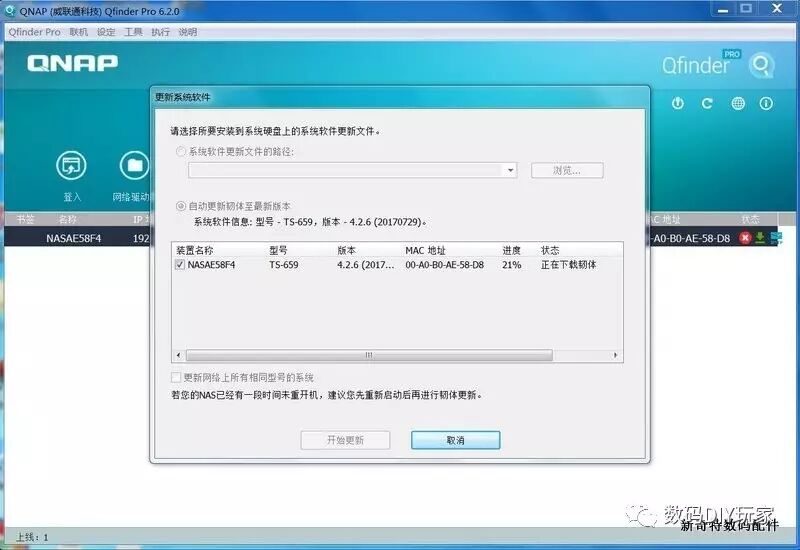Click the 名称 column header in main window
The image size is (800, 550).
point(67,219)
